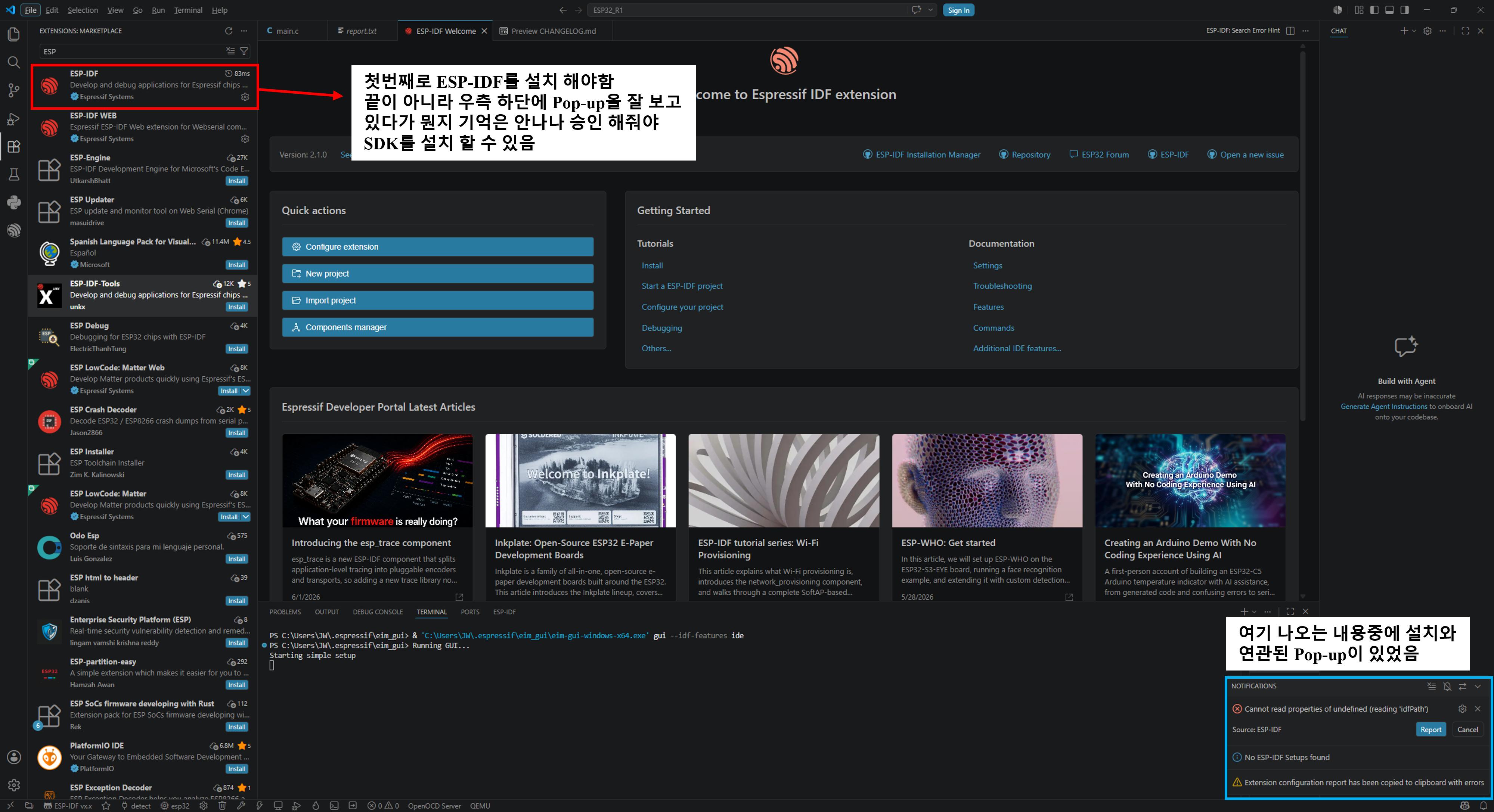Open the Explorer view in the activity bar

(13, 34)
